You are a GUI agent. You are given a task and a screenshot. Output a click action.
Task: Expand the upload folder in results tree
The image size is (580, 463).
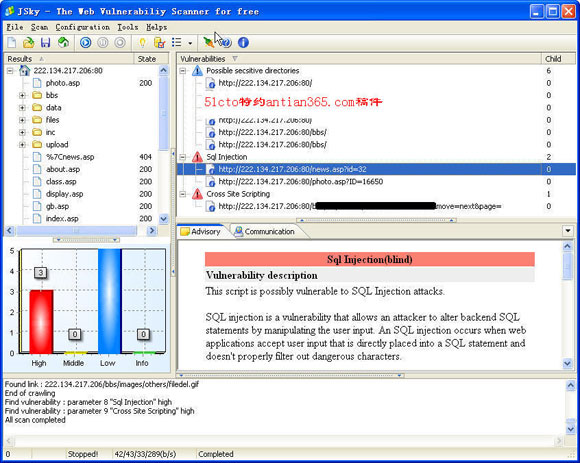pyautogui.click(x=22, y=145)
